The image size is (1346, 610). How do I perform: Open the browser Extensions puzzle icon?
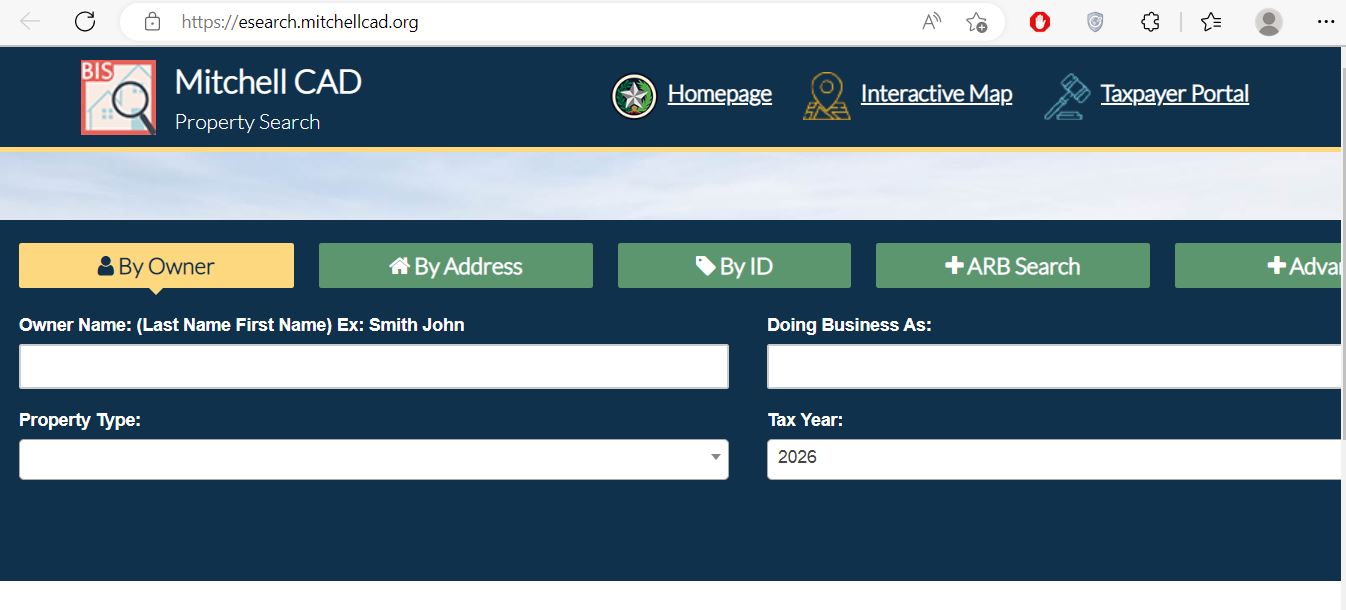(1151, 22)
